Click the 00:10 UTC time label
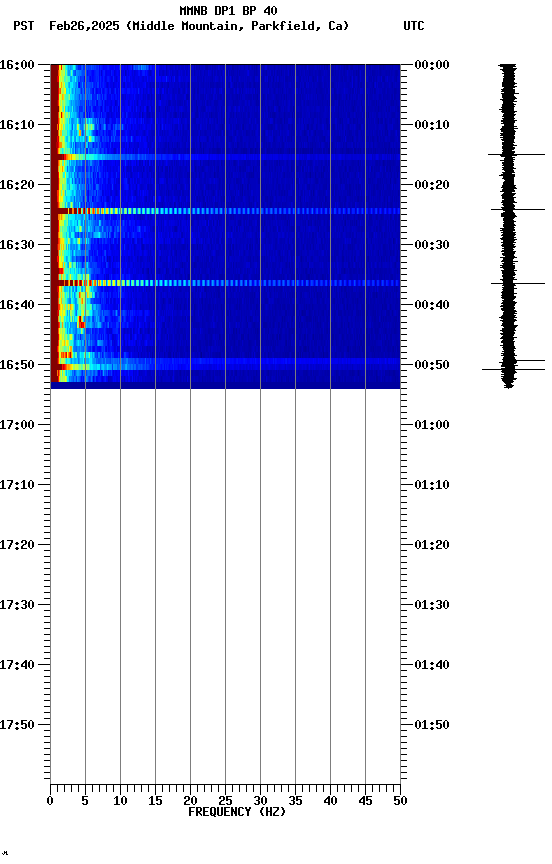 point(432,125)
